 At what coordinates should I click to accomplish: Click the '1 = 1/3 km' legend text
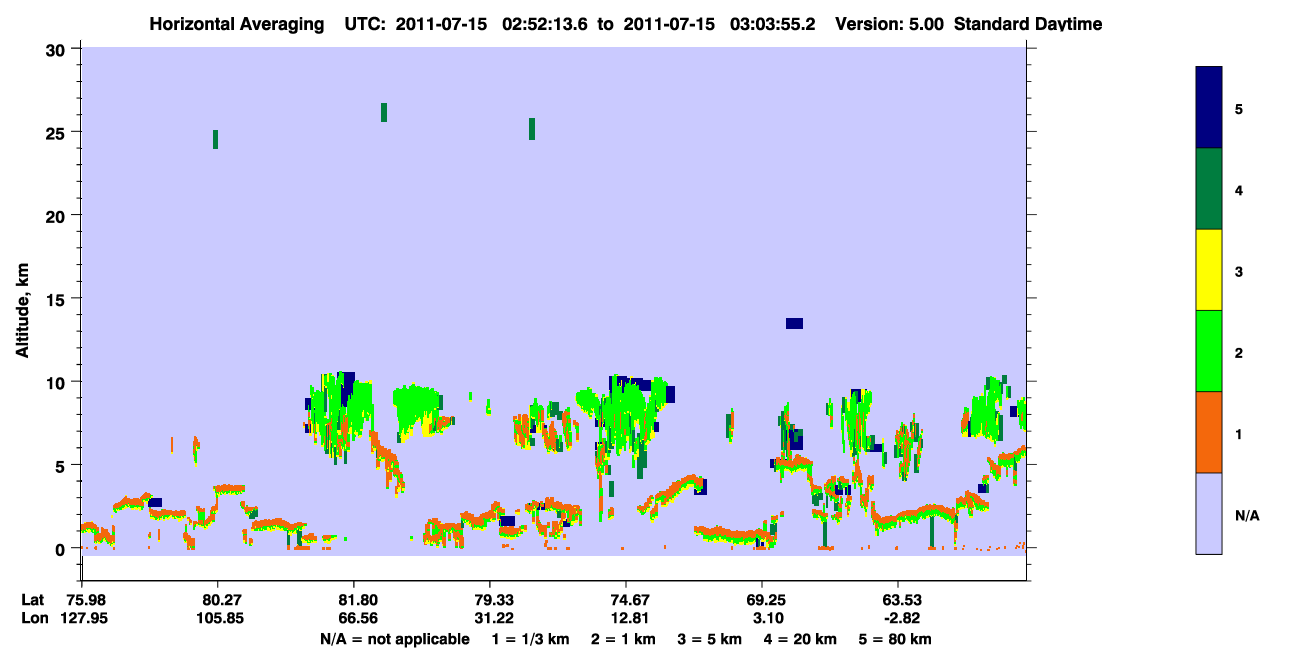pyautogui.click(x=529, y=638)
